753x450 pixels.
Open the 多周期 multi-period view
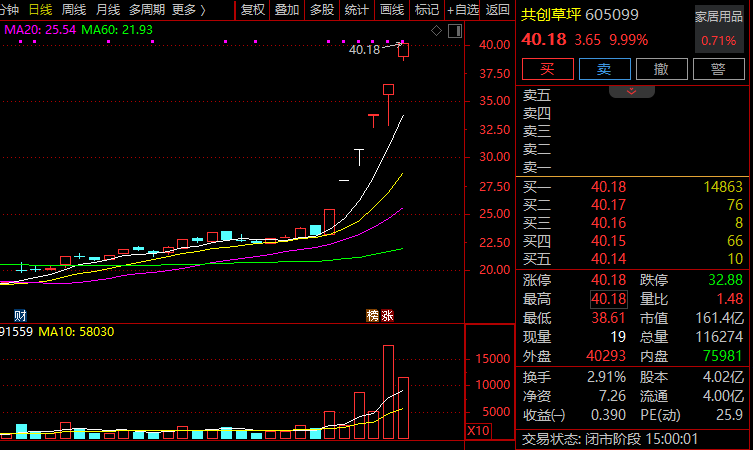click(x=146, y=10)
